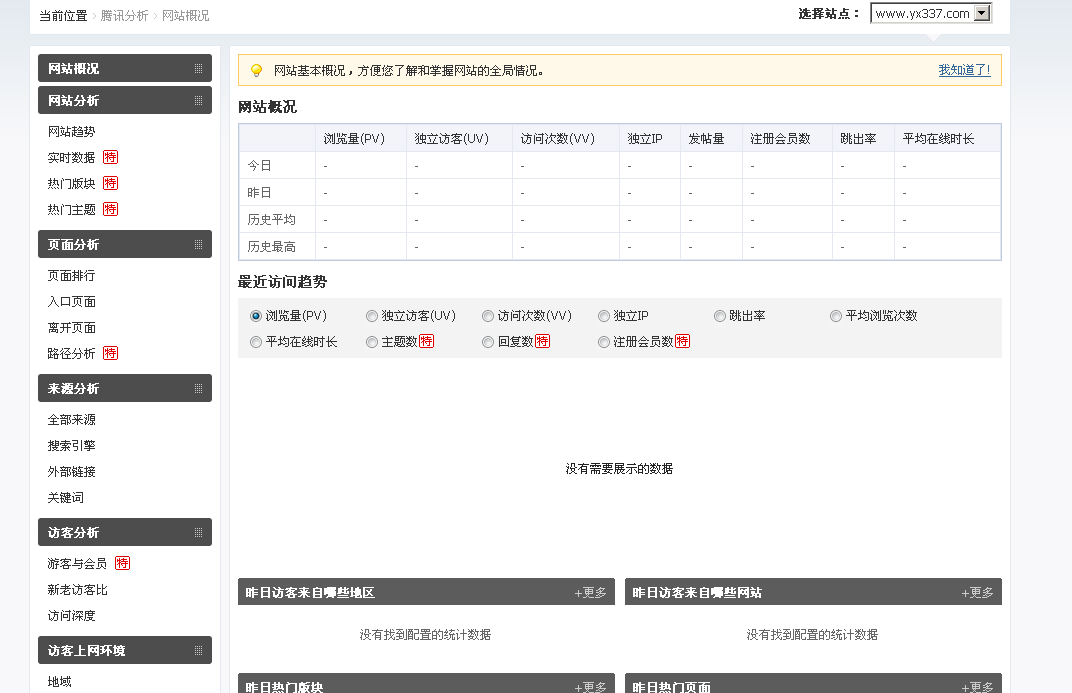The image size is (1072, 693).
Task: Click +更多 on 昨日热门版块 panel
Action: tap(591, 687)
